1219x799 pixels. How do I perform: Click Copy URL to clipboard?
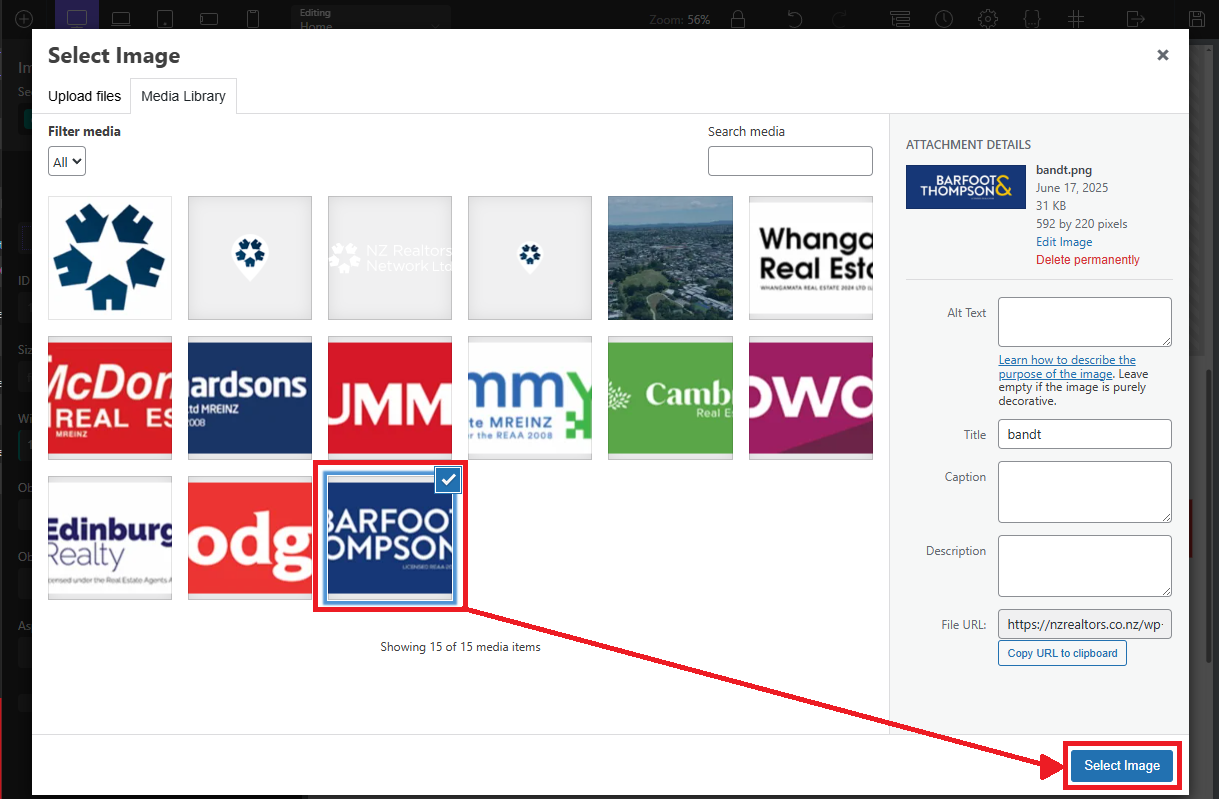pos(1062,653)
